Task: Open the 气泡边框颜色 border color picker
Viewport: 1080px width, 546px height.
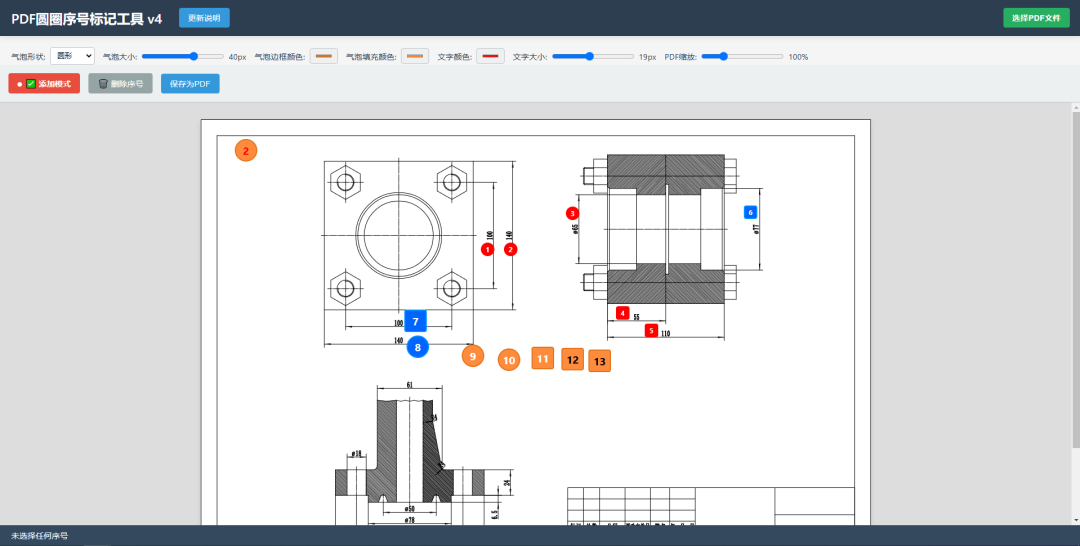Action: 324,56
